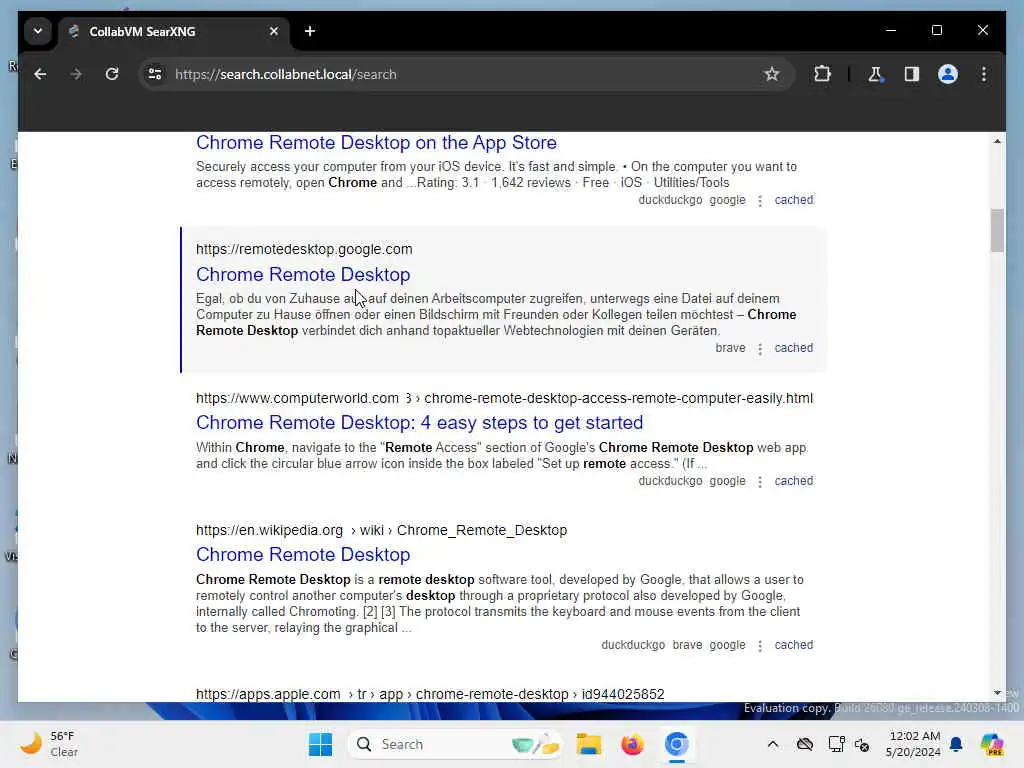Bookmark this page with the star icon
The width and height of the screenshot is (1024, 768).
click(772, 74)
